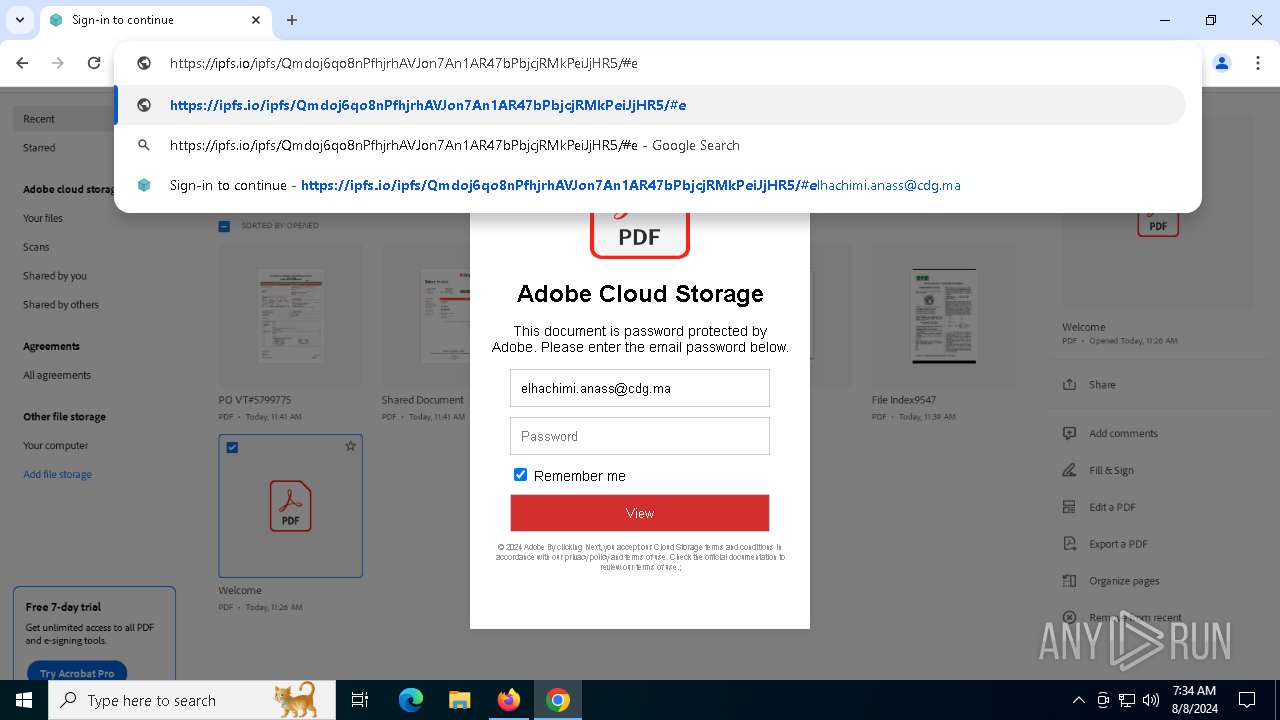Select Starred in the left sidebar
This screenshot has height=720, width=1280.
39,148
